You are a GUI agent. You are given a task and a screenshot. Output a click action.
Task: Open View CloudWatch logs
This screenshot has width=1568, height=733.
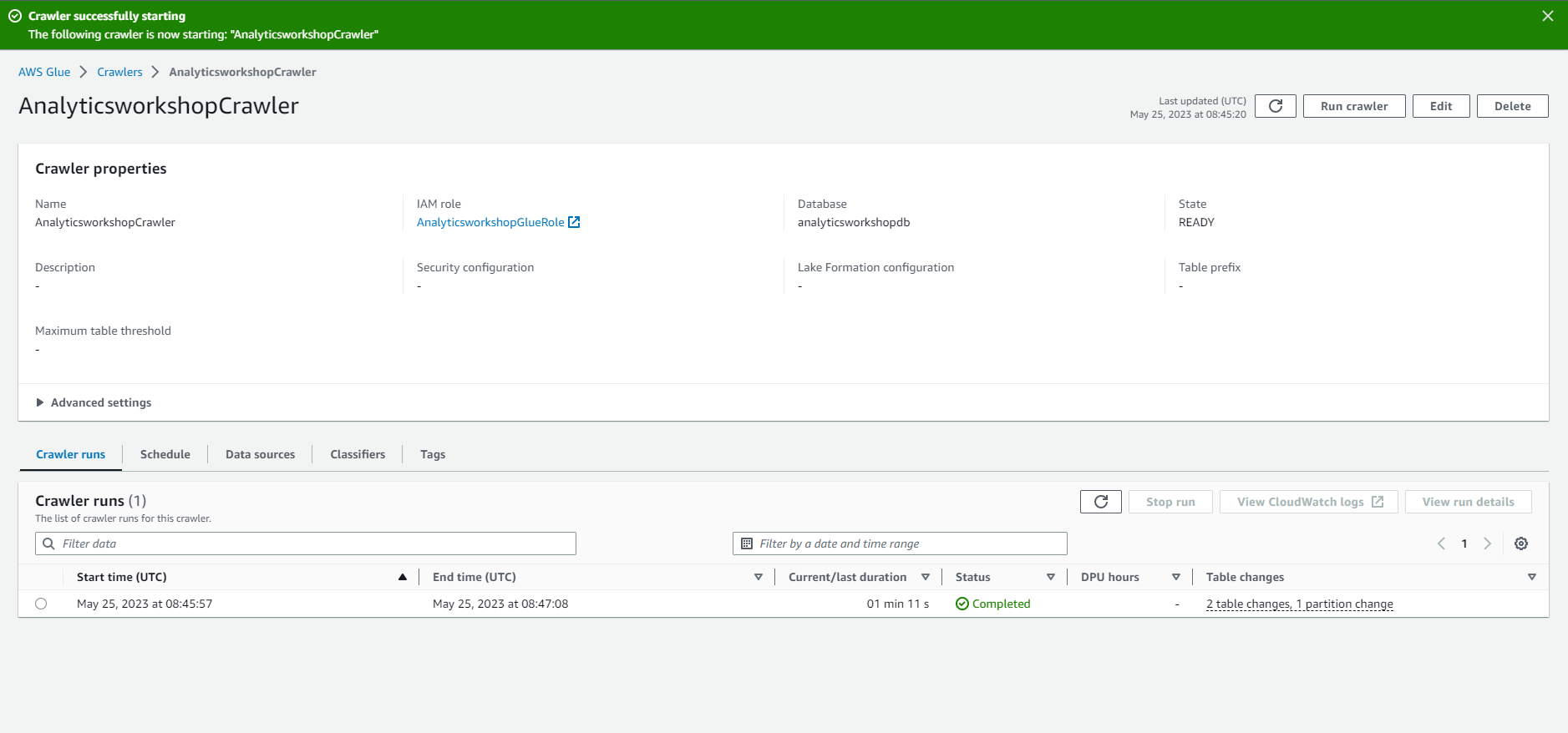(1308, 502)
